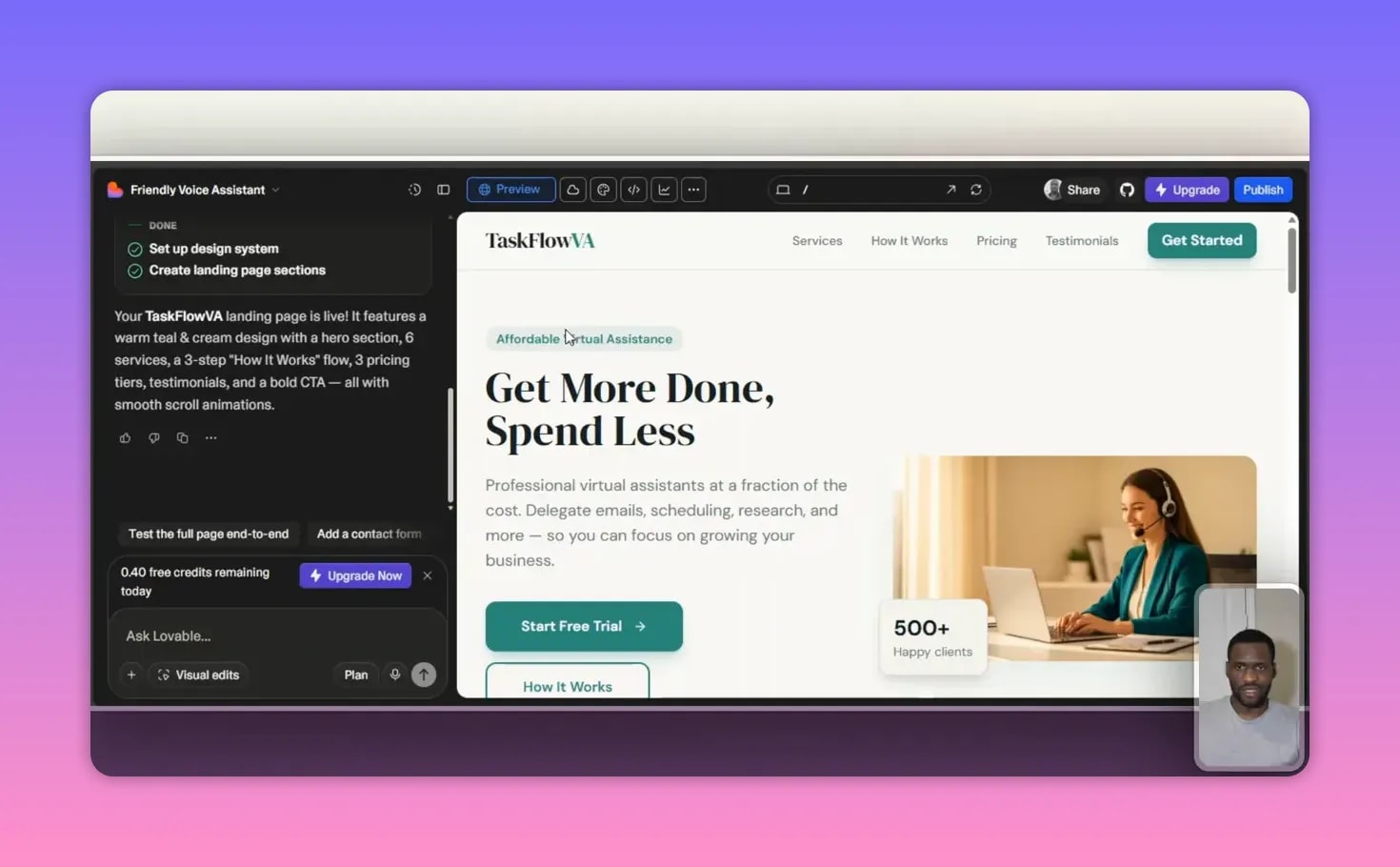This screenshot has width=1400, height=867.
Task: Go to Pricing in the site nav
Action: click(996, 241)
